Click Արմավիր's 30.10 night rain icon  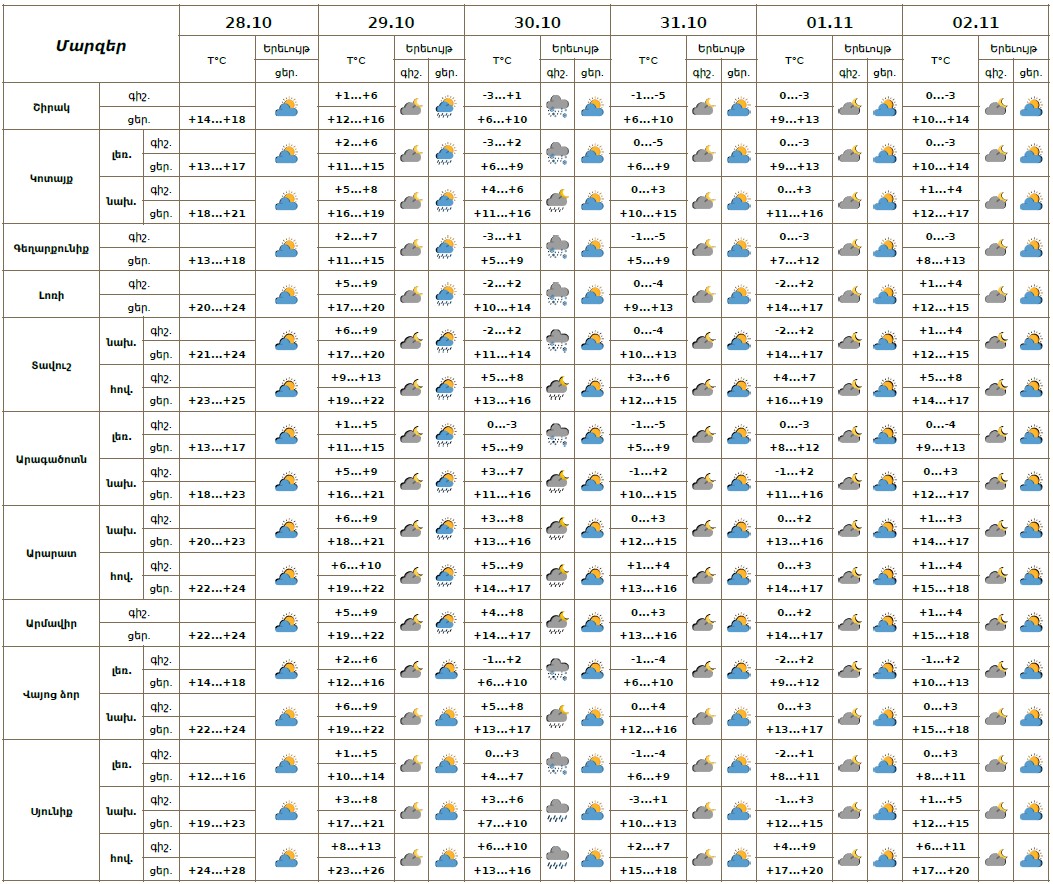(x=557, y=623)
